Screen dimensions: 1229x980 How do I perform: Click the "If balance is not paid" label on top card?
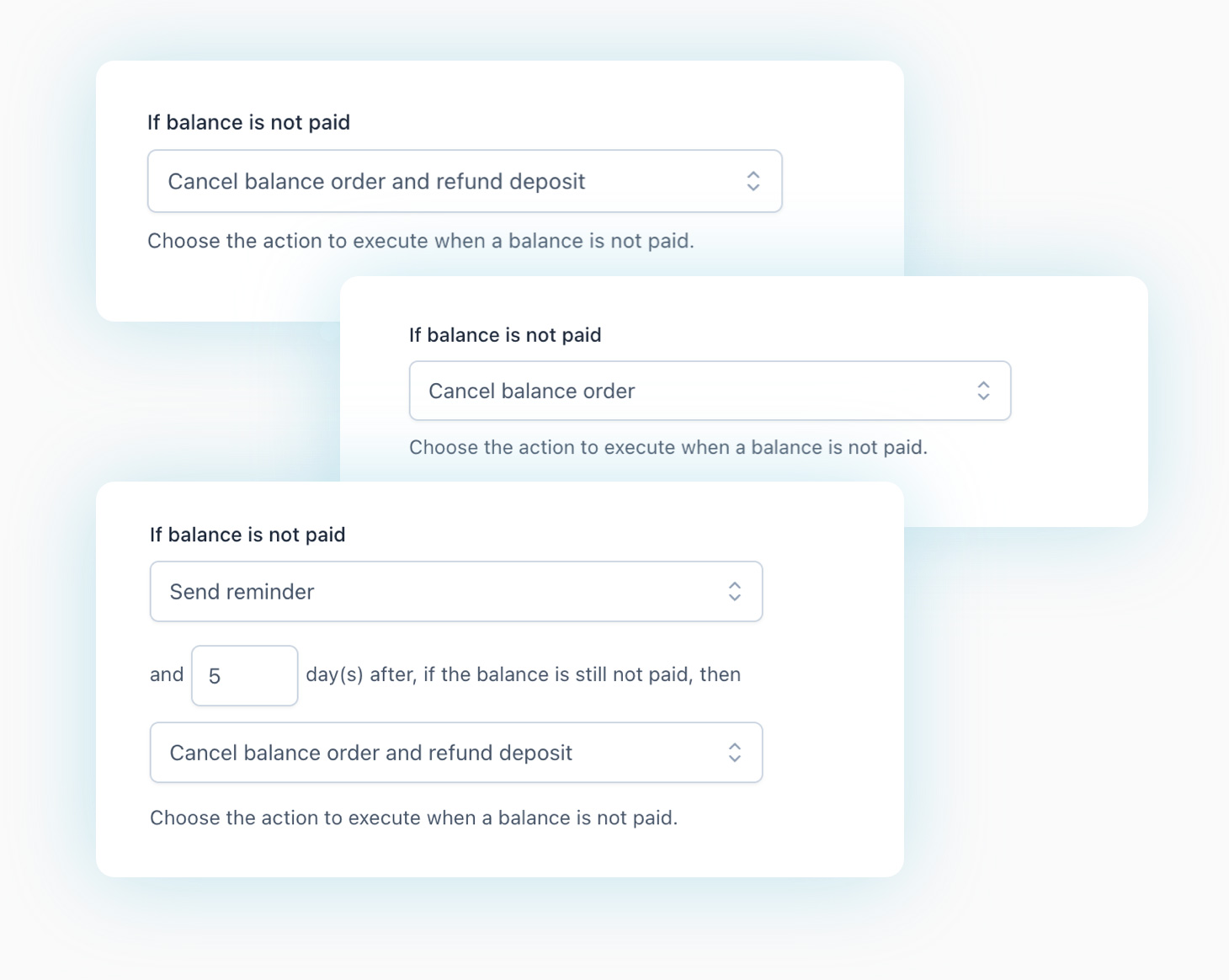[248, 122]
